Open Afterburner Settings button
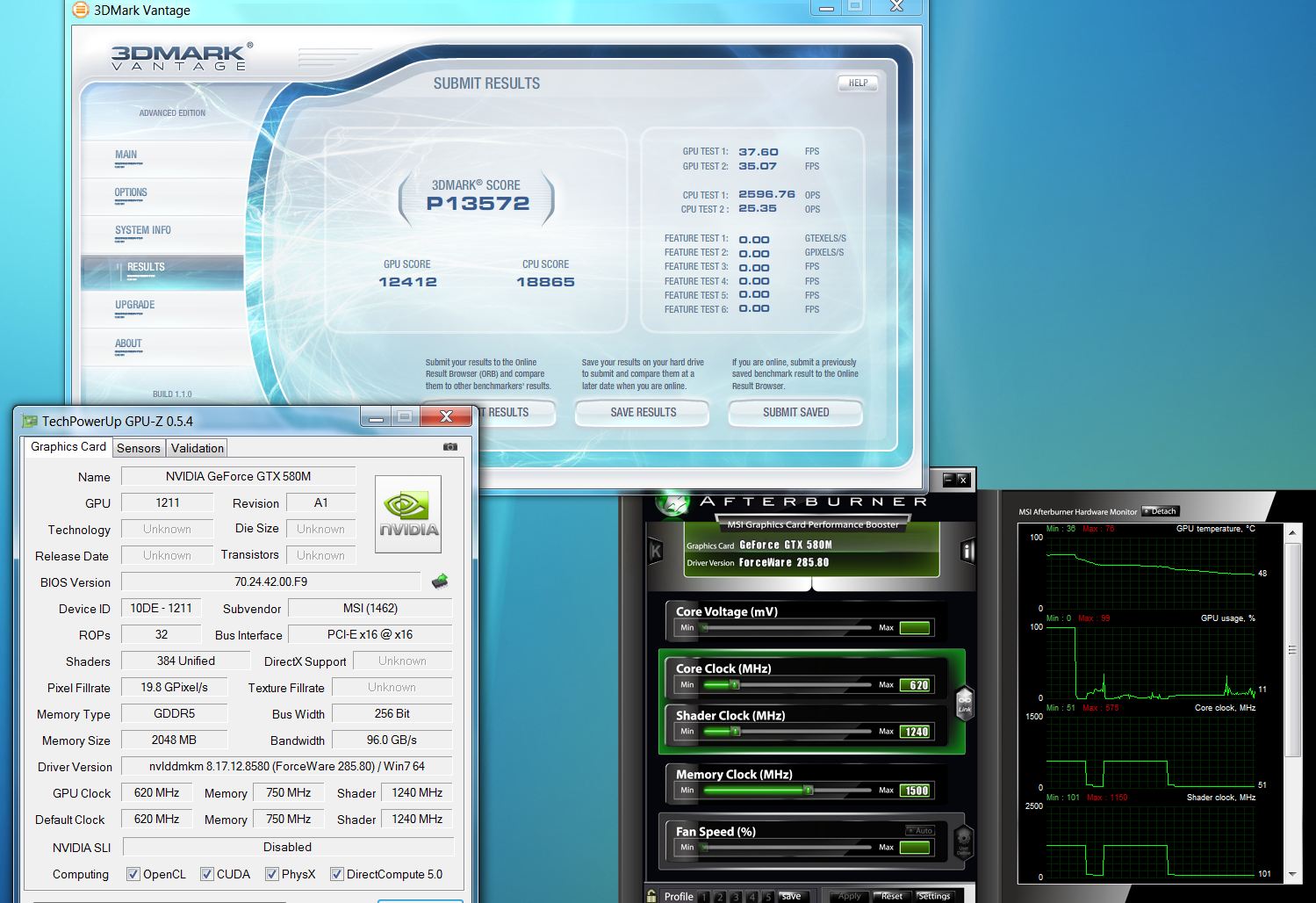The width and height of the screenshot is (1316, 903). click(x=934, y=896)
